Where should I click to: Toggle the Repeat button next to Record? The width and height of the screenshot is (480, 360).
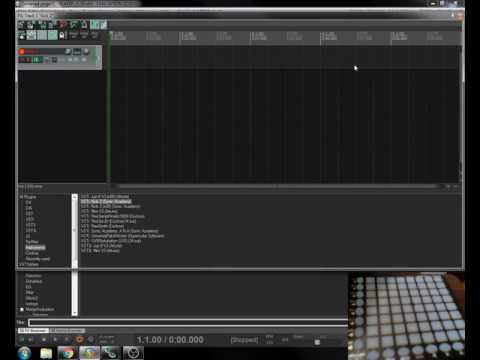(x=91, y=340)
